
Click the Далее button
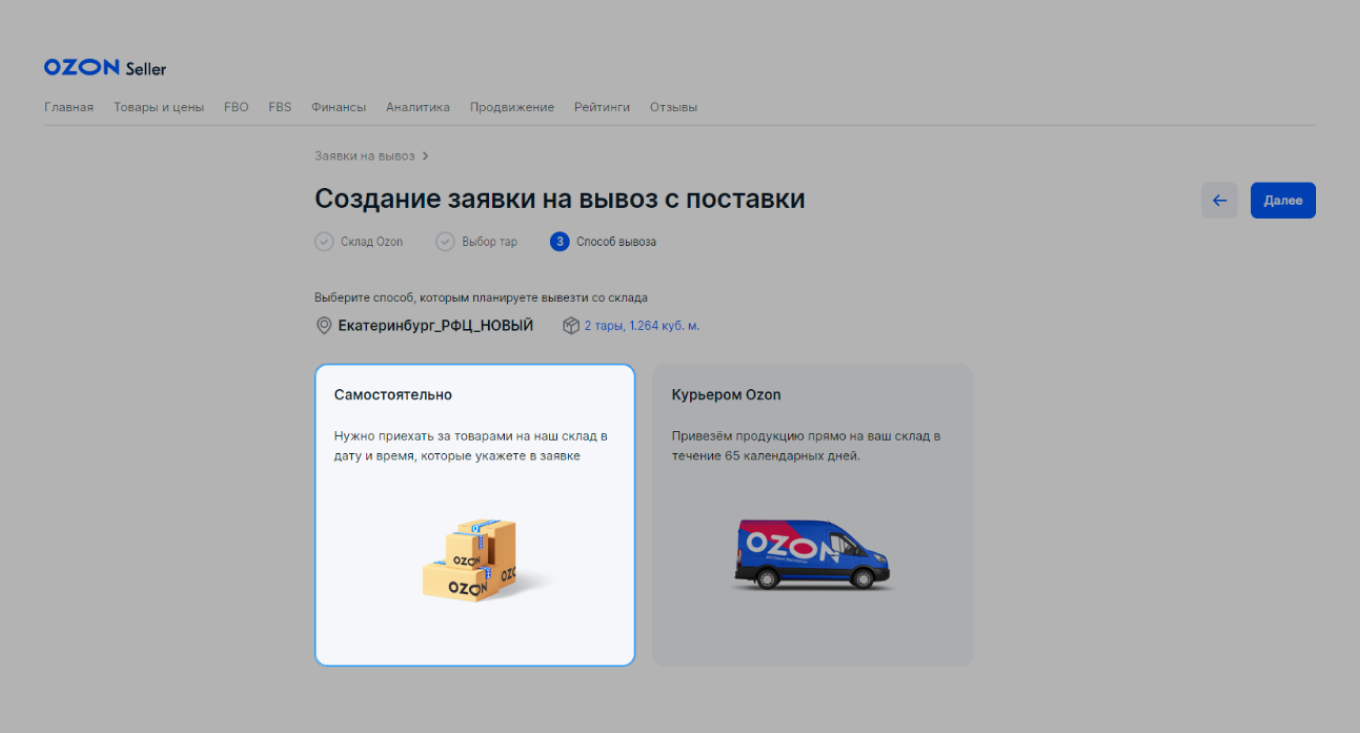point(1283,200)
